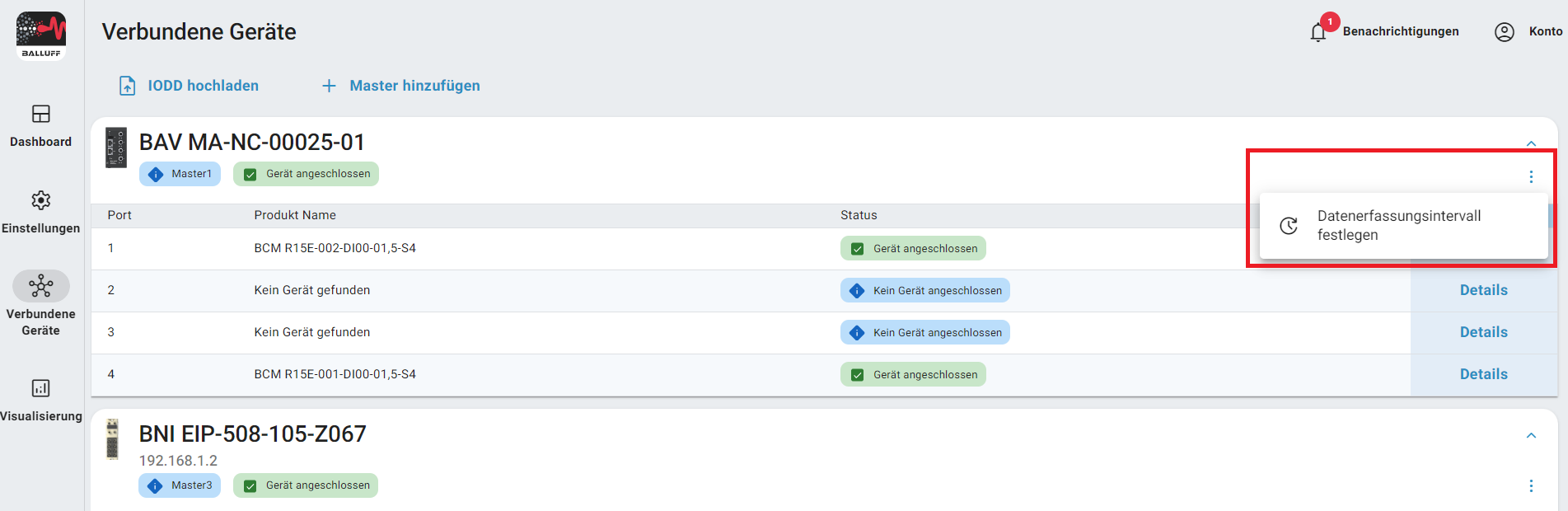Open Details for port 2
This screenshot has height=511, width=1568.
tap(1483, 290)
